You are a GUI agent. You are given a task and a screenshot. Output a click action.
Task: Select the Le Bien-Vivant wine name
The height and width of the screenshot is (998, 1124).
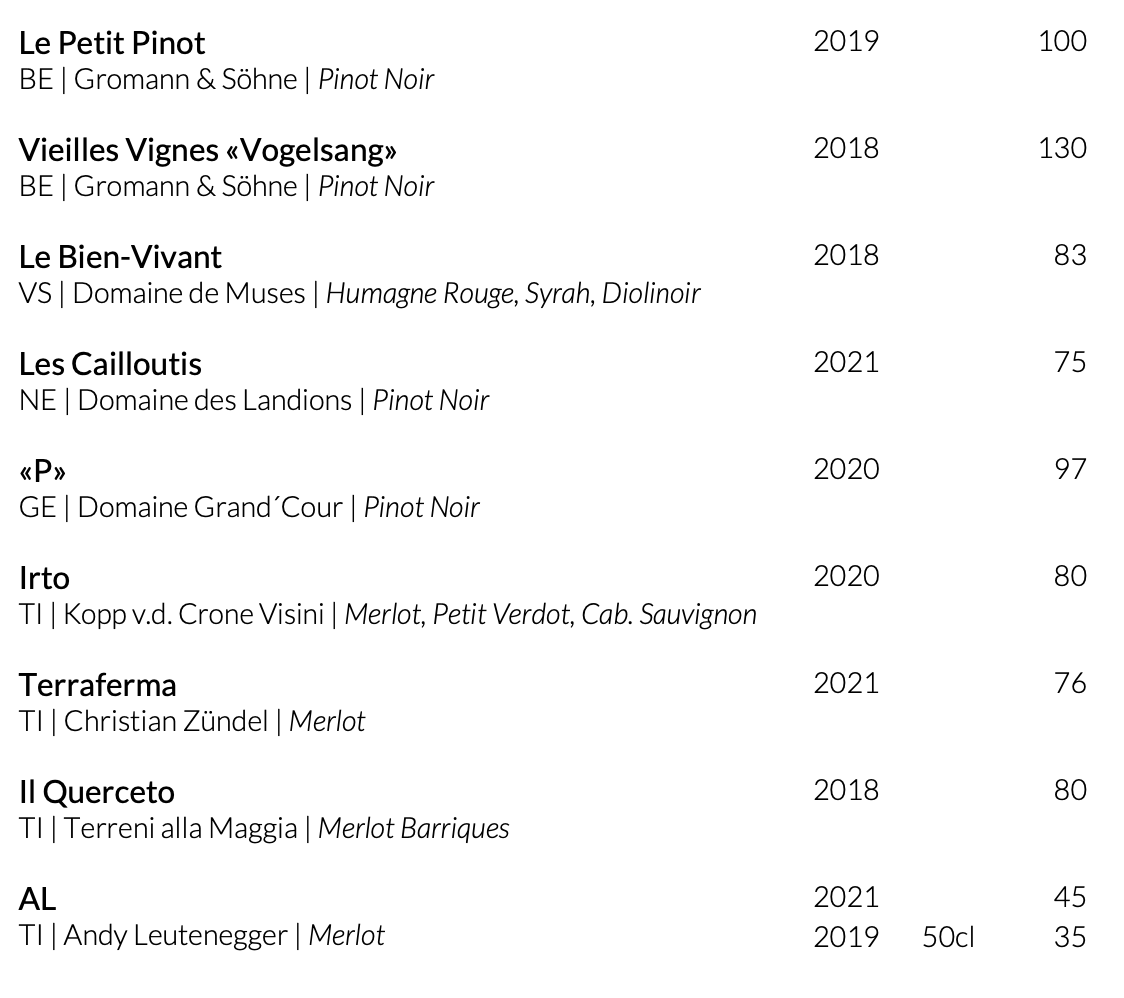pyautogui.click(x=120, y=257)
